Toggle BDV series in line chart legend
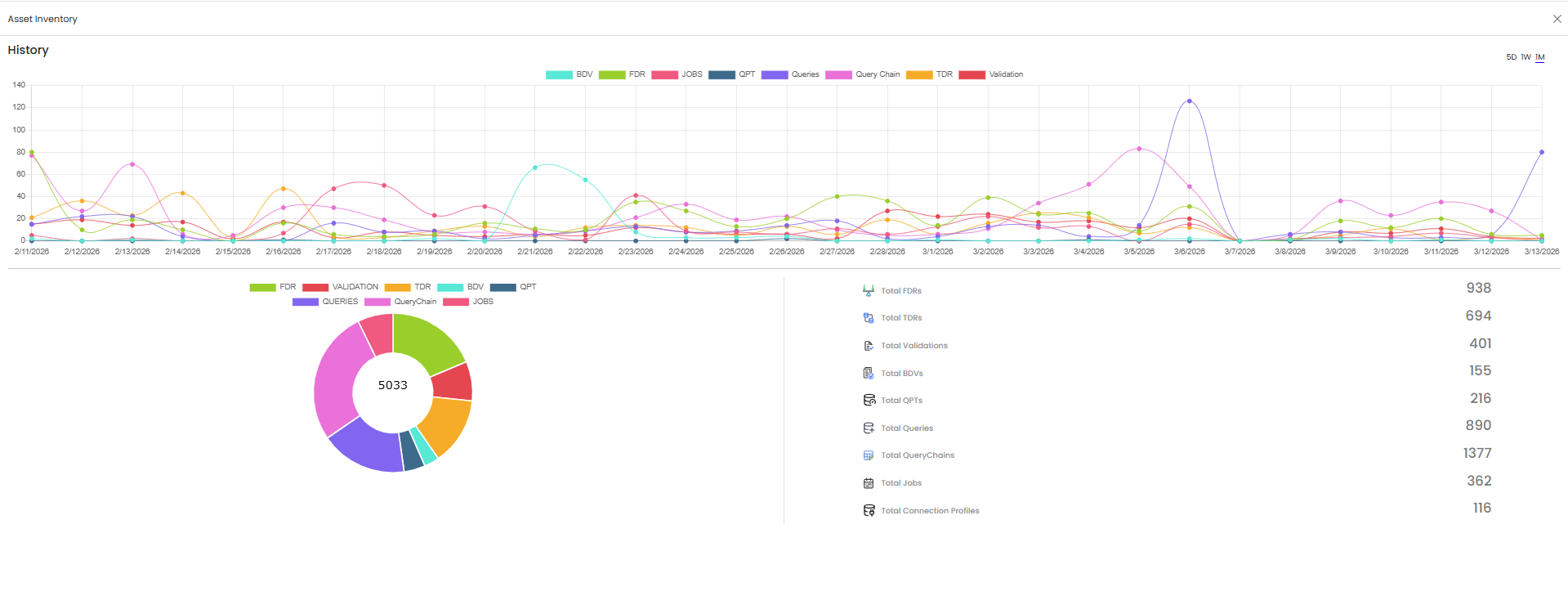Viewport: 1568px width, 605px height. 570,74
